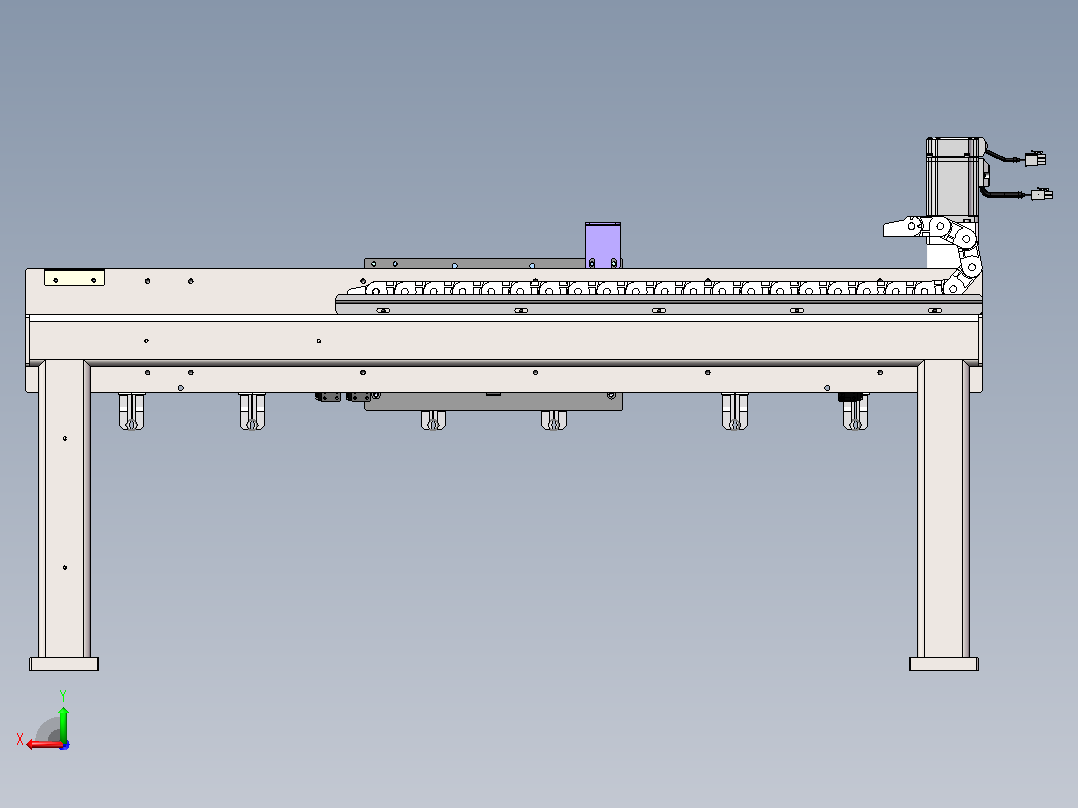Select the yellow nameplate on the beam
This screenshot has height=808, width=1078.
pyautogui.click(x=74, y=278)
